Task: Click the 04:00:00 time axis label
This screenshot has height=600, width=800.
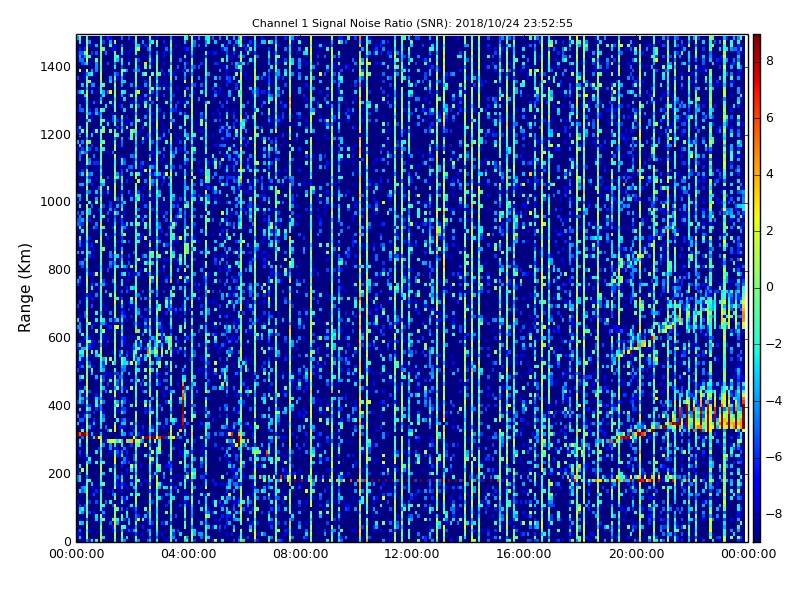Action: (x=189, y=554)
